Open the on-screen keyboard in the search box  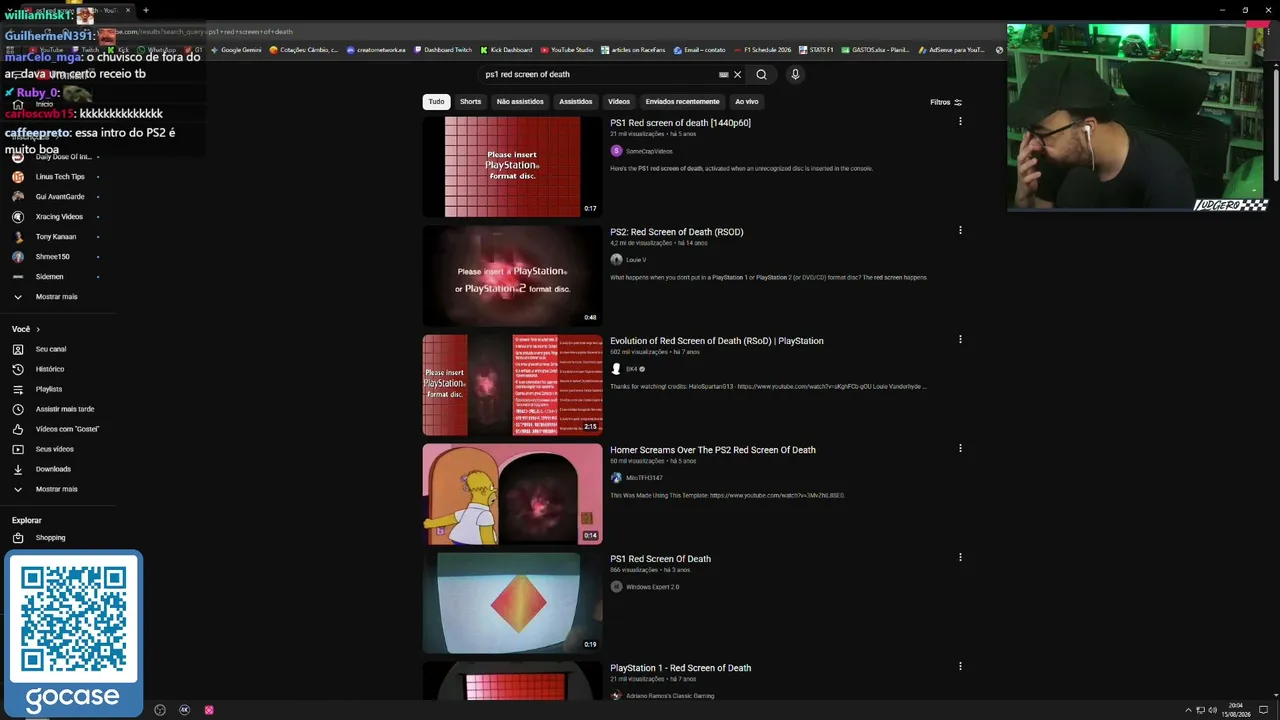tap(724, 74)
